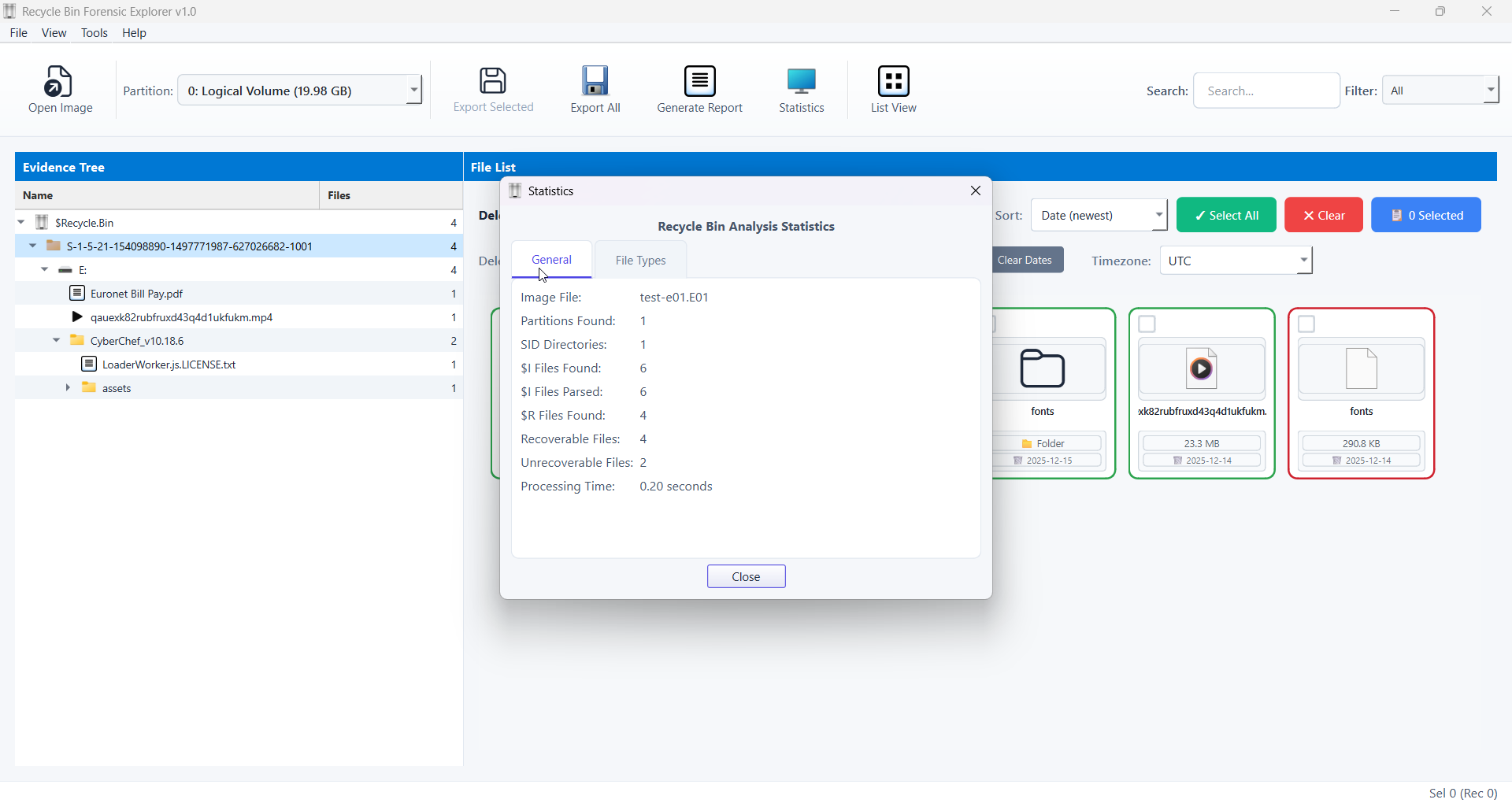Click the video thumbnail play icon

[1201, 368]
